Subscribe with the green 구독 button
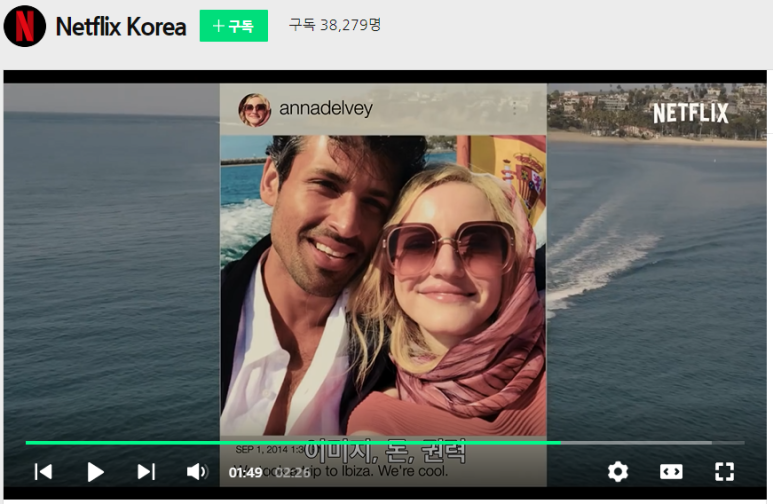The height and width of the screenshot is (504, 773). click(234, 26)
